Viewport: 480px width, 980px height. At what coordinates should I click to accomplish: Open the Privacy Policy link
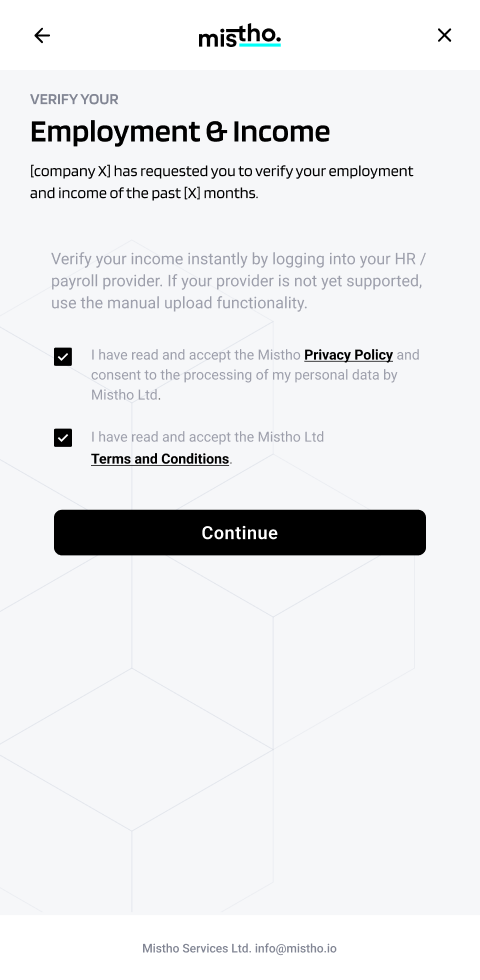click(x=348, y=355)
